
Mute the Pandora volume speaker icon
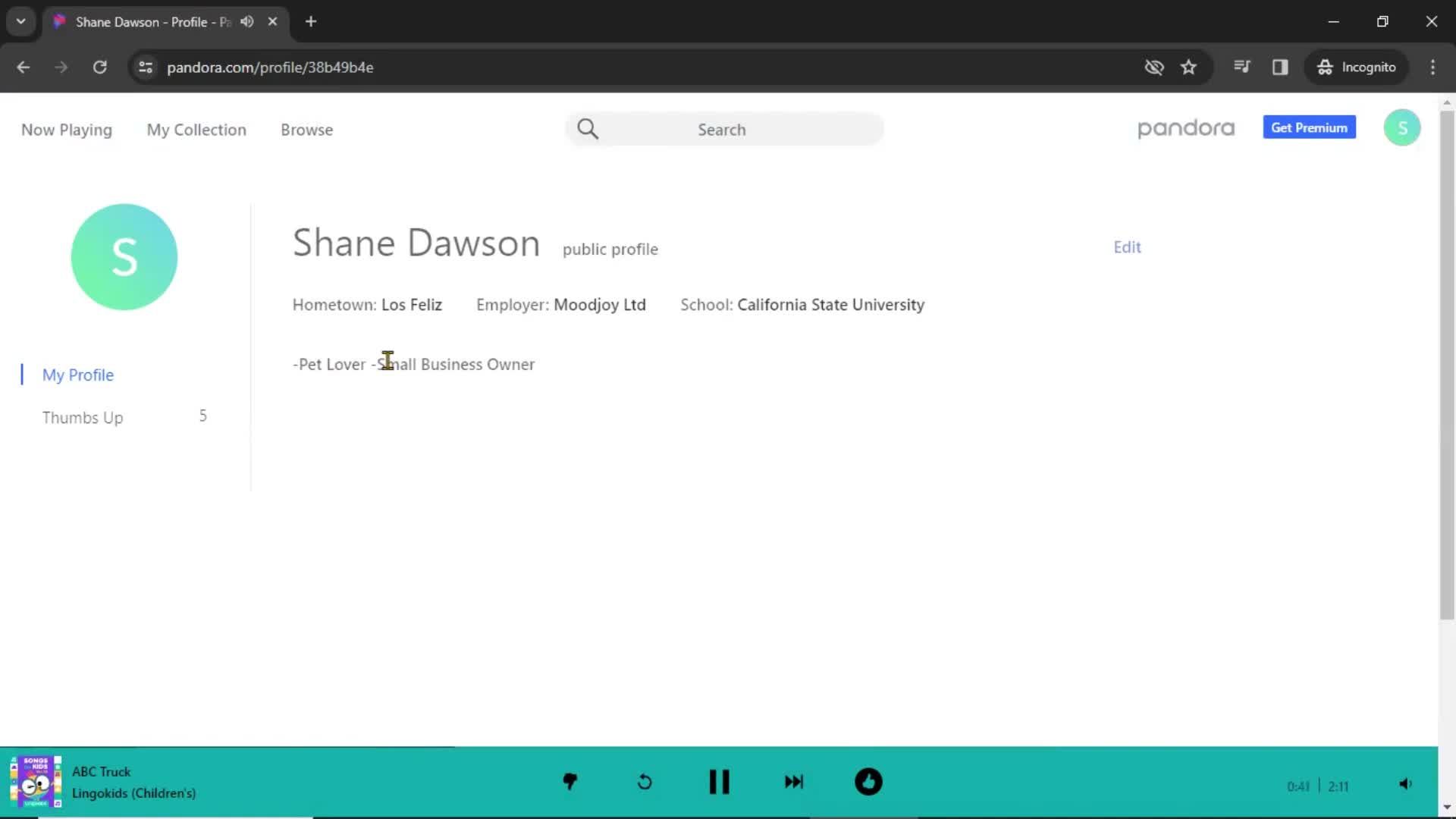click(x=1406, y=784)
